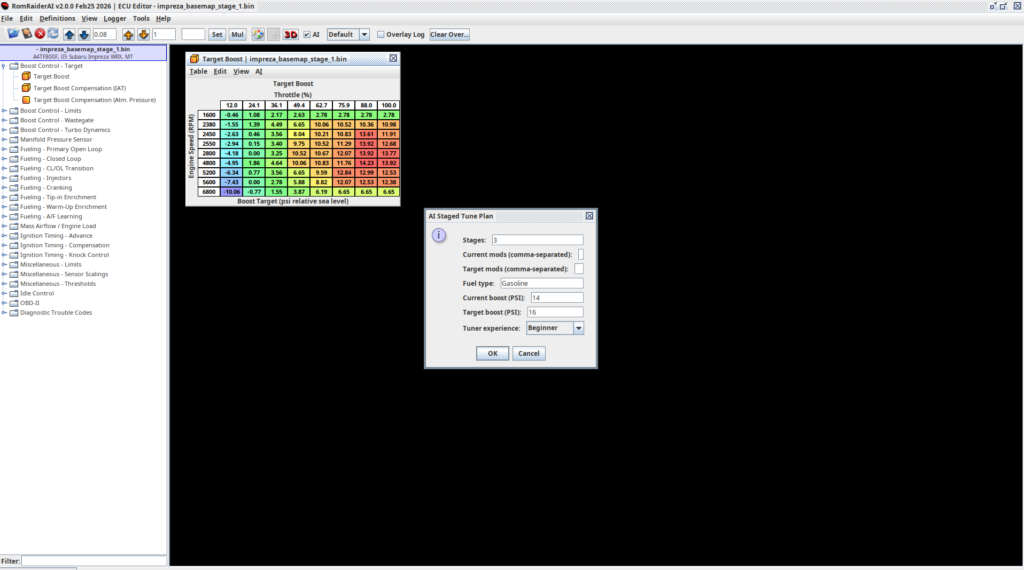This screenshot has width=1024, height=570.
Task: Click the blue increment fine arrow
Action: tap(70, 34)
